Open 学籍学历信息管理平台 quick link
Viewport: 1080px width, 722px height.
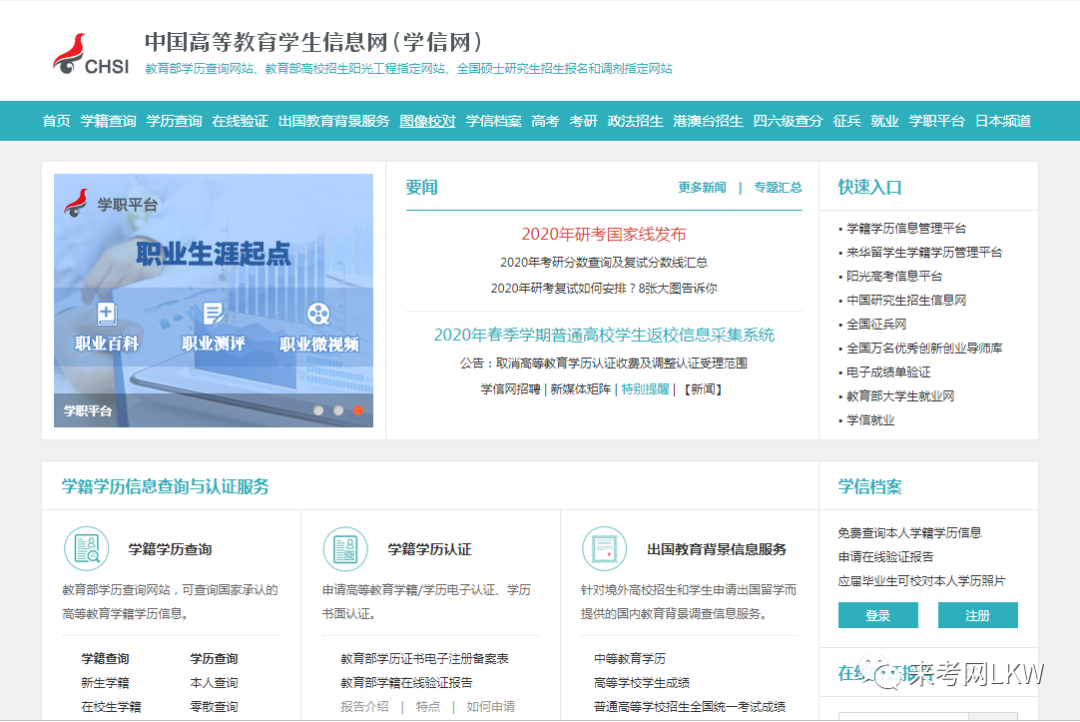906,228
